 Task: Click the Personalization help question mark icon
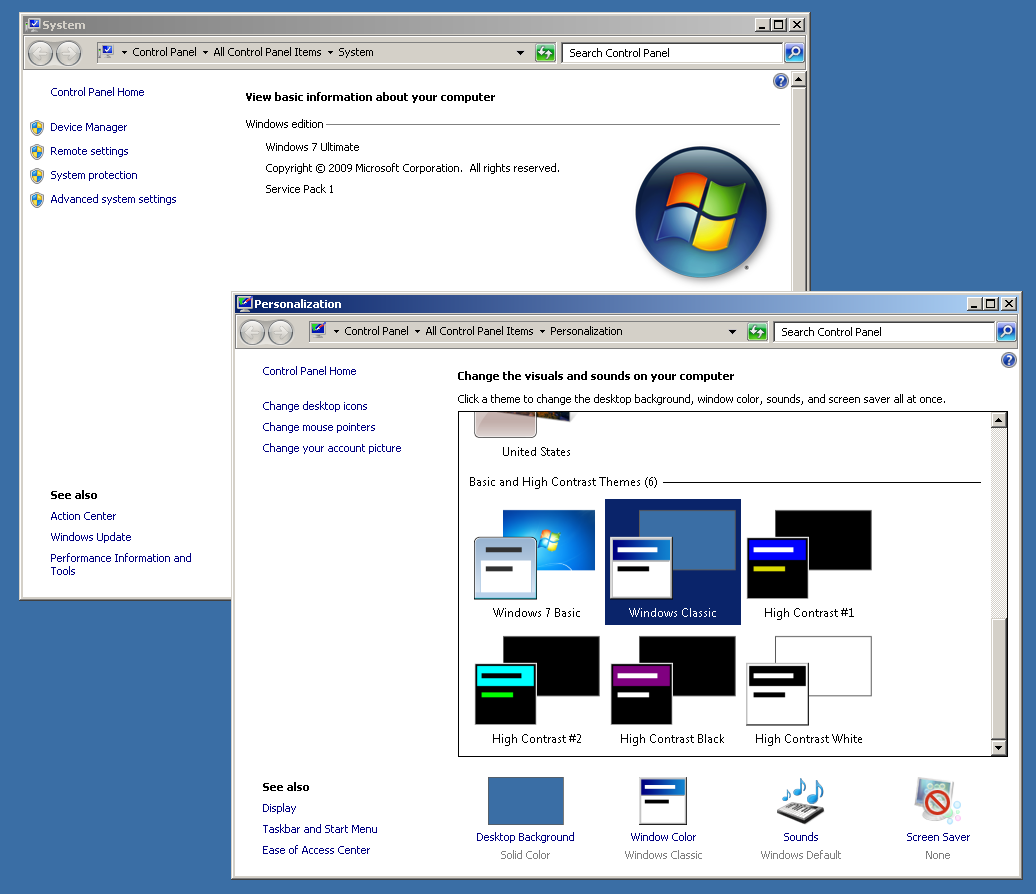[1008, 360]
